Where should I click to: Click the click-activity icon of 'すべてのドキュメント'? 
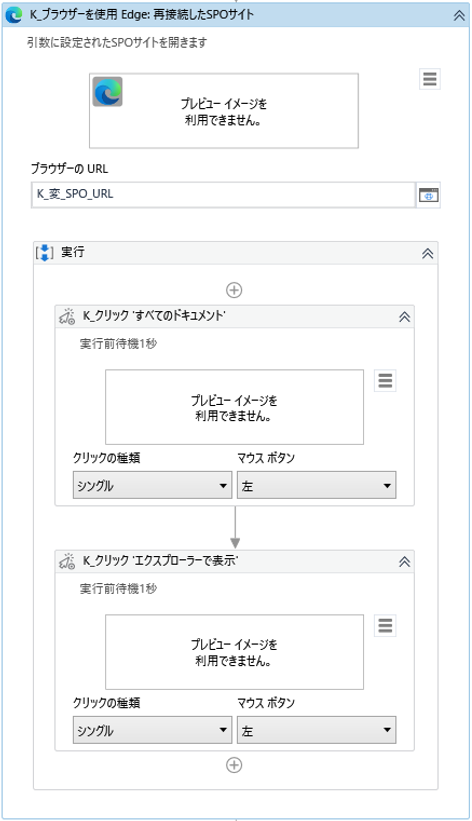pos(67,317)
